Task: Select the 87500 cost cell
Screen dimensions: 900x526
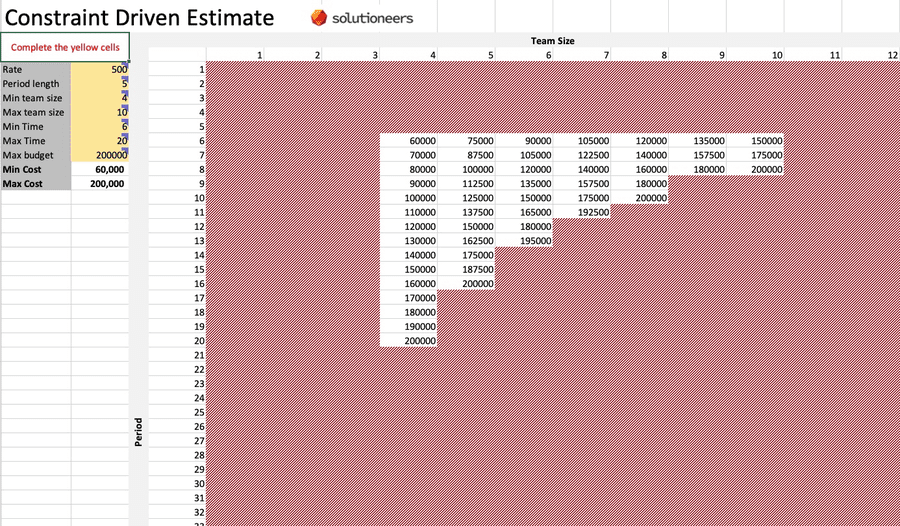Action: click(x=467, y=155)
